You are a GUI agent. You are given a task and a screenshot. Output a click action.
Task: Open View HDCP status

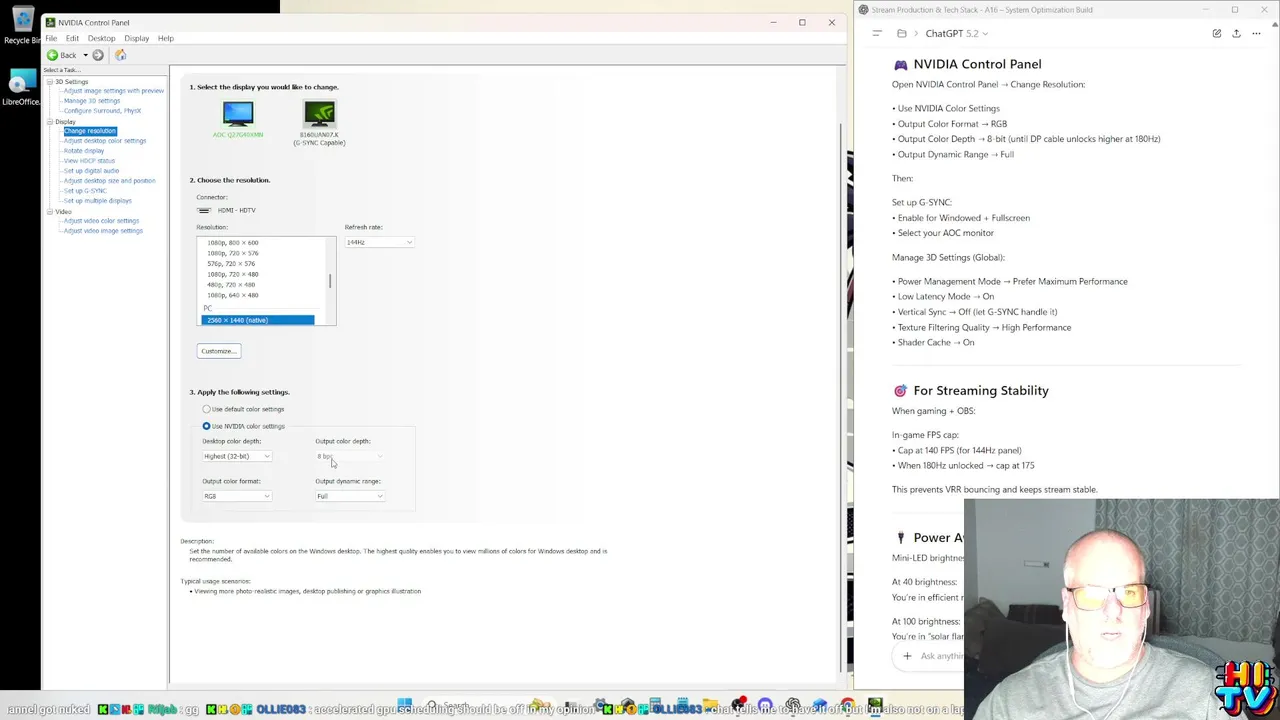click(x=89, y=161)
